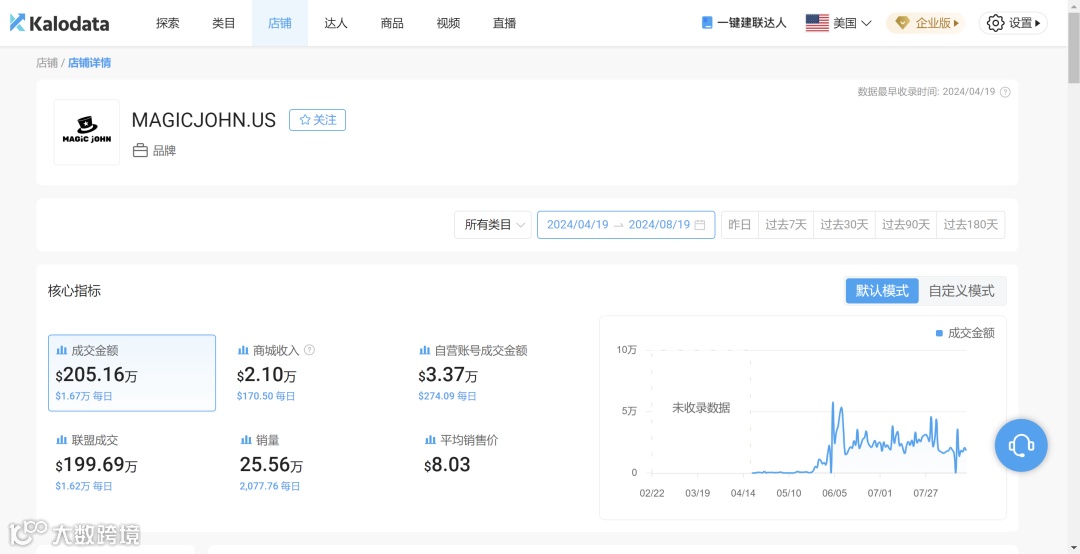Viewport: 1080px width, 554px height.
Task: Click the star icon in 关注
Action: coord(305,120)
